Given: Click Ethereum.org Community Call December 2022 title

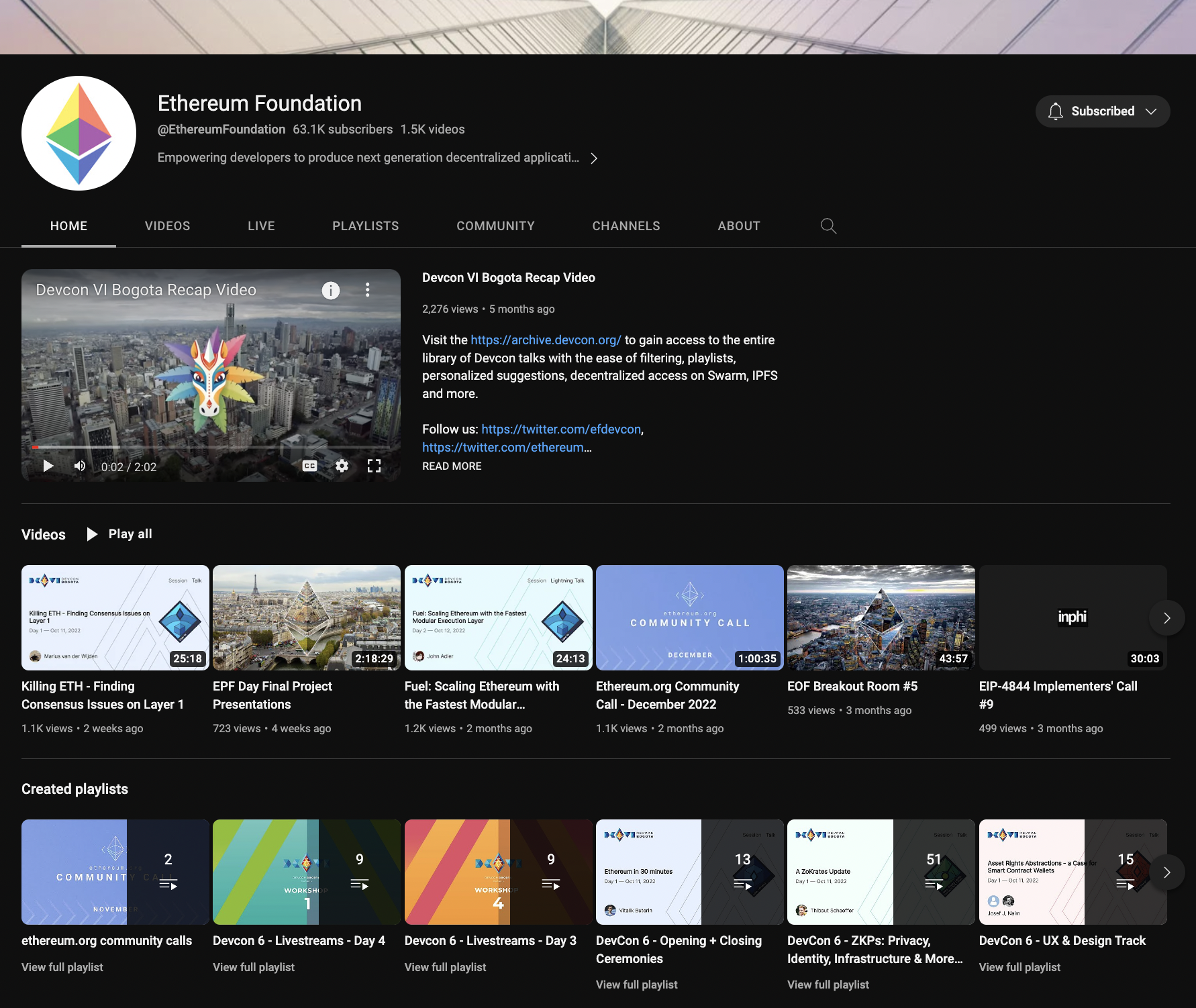Looking at the screenshot, I should click(x=667, y=695).
